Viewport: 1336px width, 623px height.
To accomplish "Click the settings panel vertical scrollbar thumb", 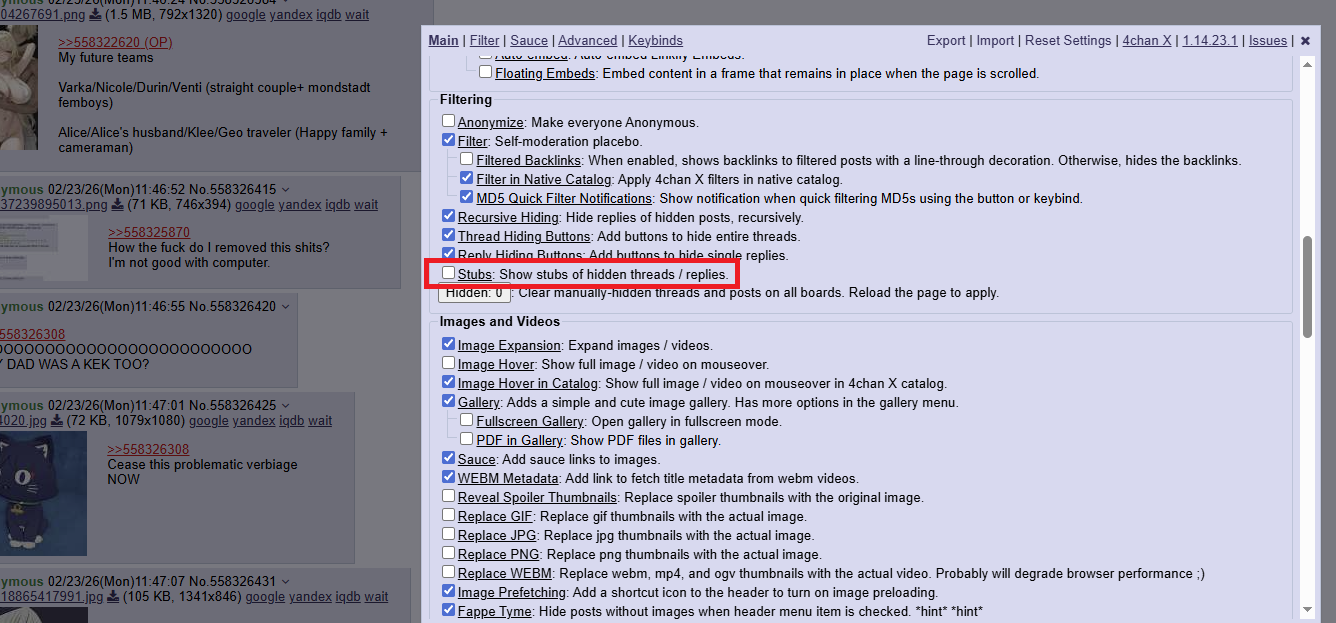I will (x=1307, y=288).
